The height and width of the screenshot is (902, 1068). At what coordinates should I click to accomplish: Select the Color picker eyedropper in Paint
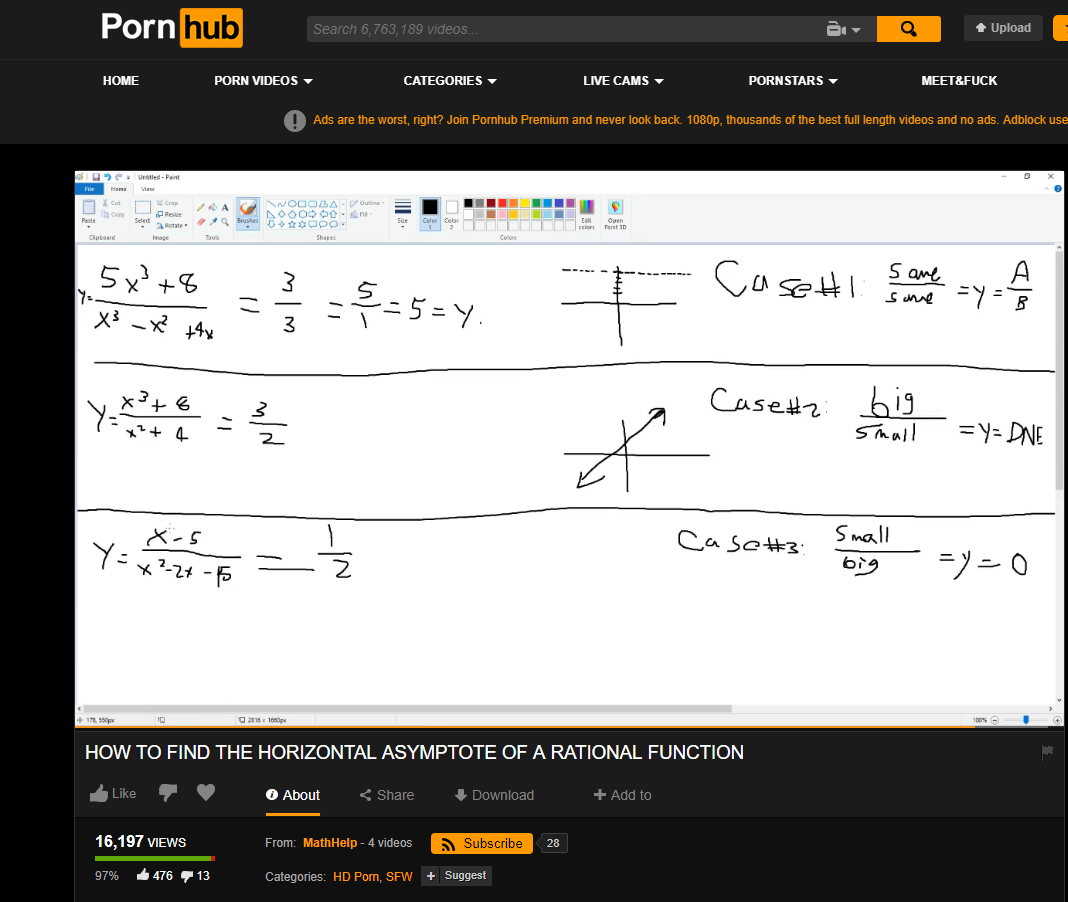(213, 222)
